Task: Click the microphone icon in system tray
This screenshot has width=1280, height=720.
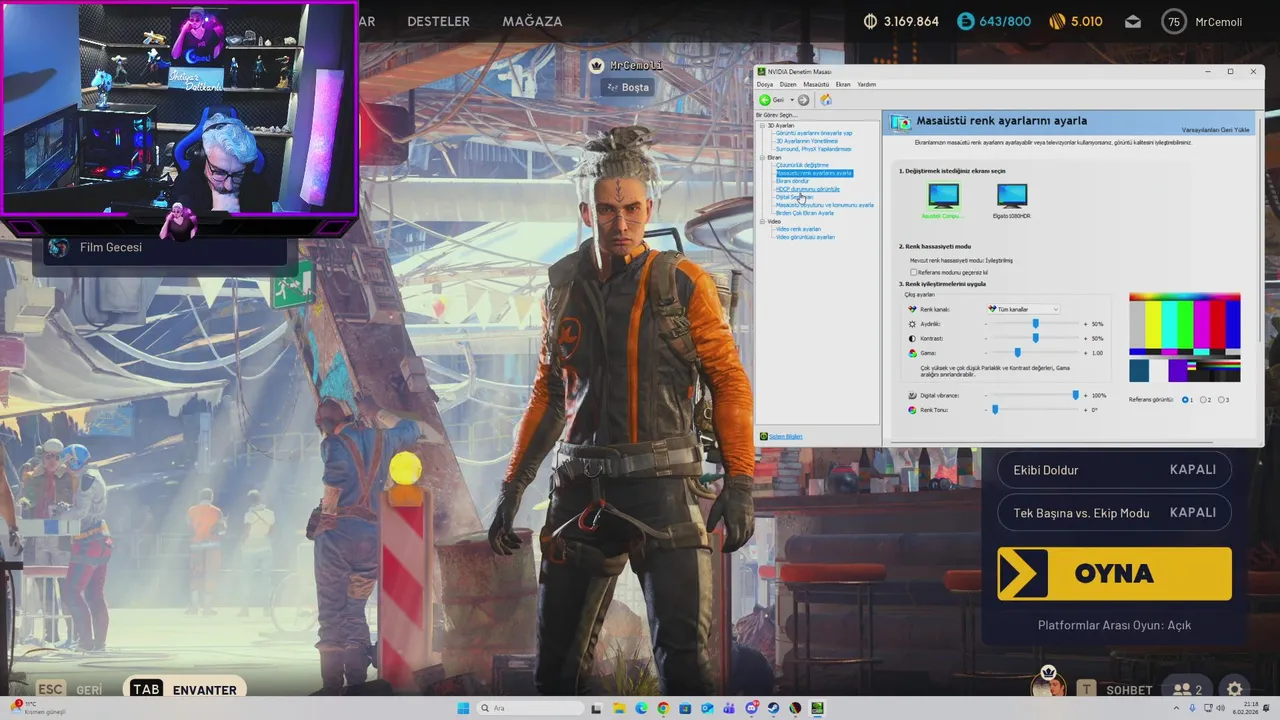Action: pos(1193,708)
